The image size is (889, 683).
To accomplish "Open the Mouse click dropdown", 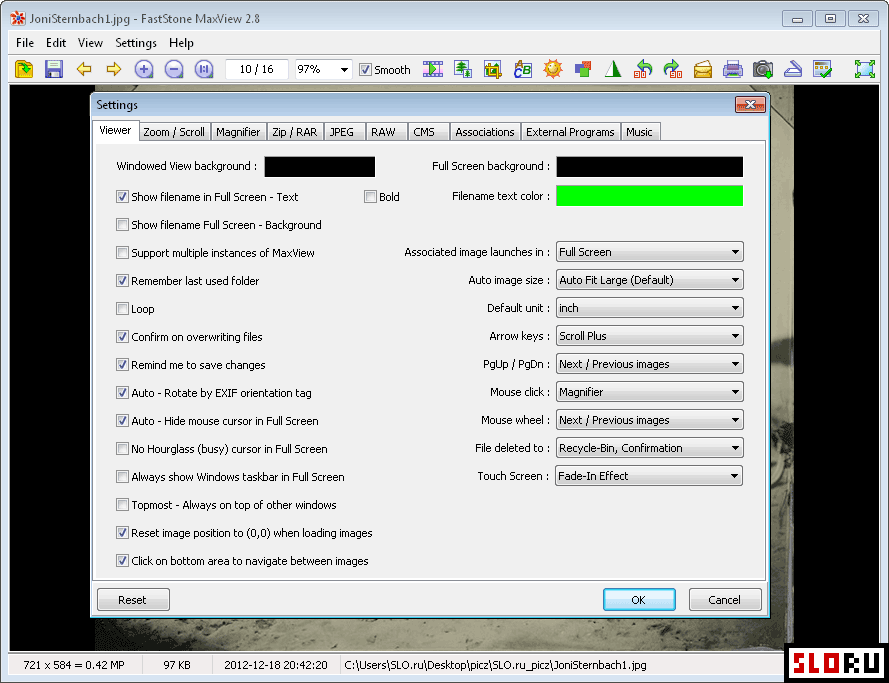I will click(x=649, y=392).
